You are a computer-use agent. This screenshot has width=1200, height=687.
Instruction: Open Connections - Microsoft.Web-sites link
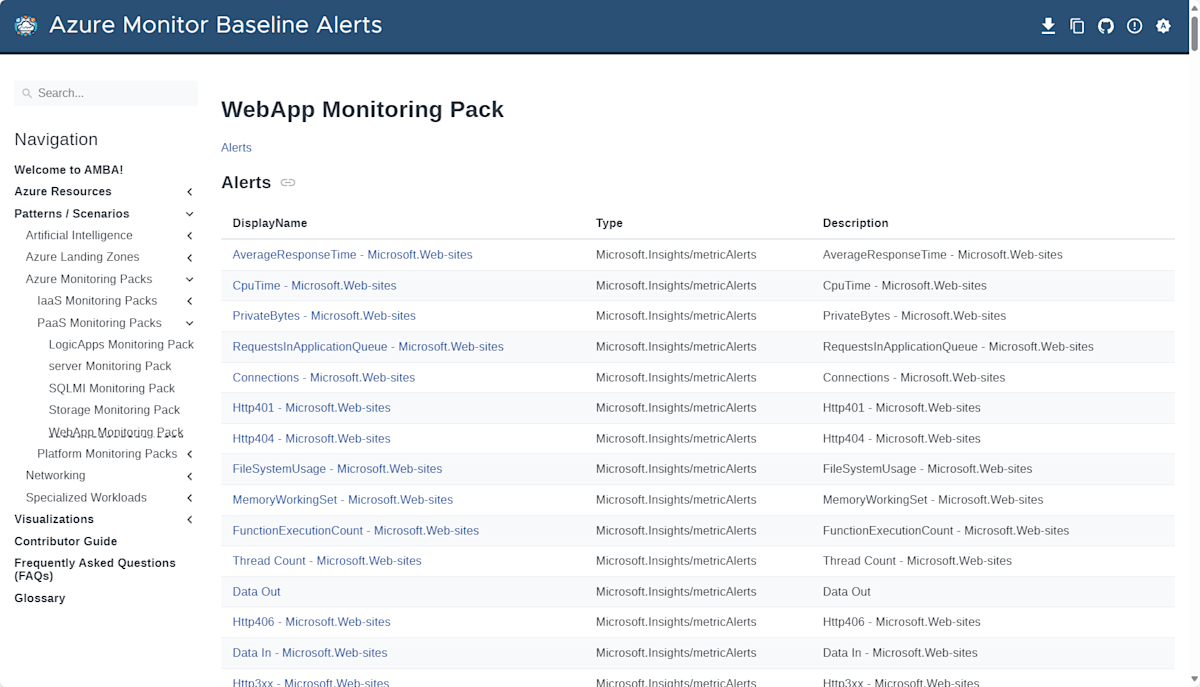[x=323, y=377]
